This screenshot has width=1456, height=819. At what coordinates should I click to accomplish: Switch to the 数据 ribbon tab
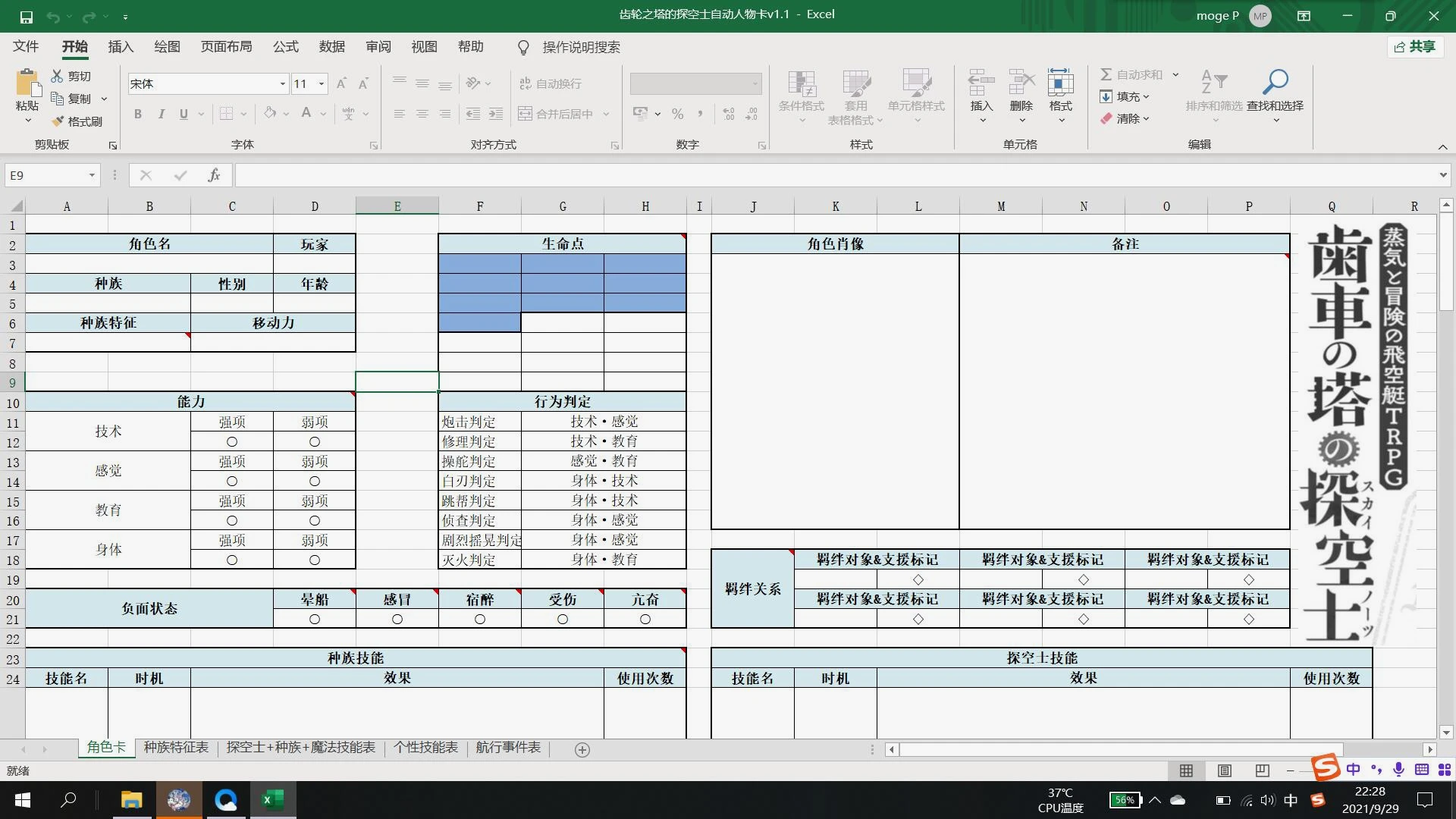[x=332, y=47]
